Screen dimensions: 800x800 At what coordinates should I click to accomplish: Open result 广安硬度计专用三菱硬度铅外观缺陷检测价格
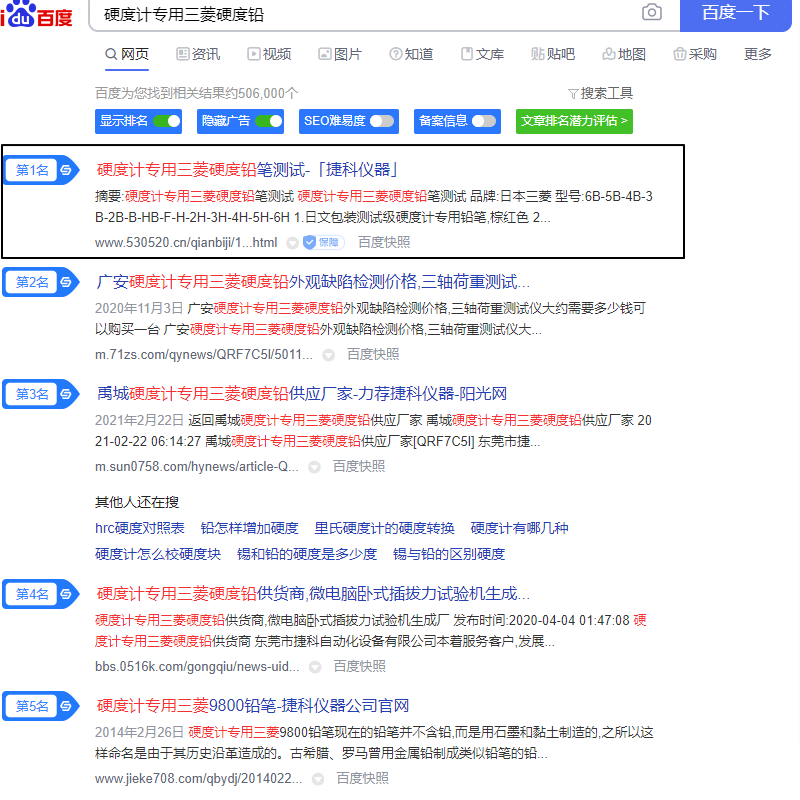click(x=313, y=282)
